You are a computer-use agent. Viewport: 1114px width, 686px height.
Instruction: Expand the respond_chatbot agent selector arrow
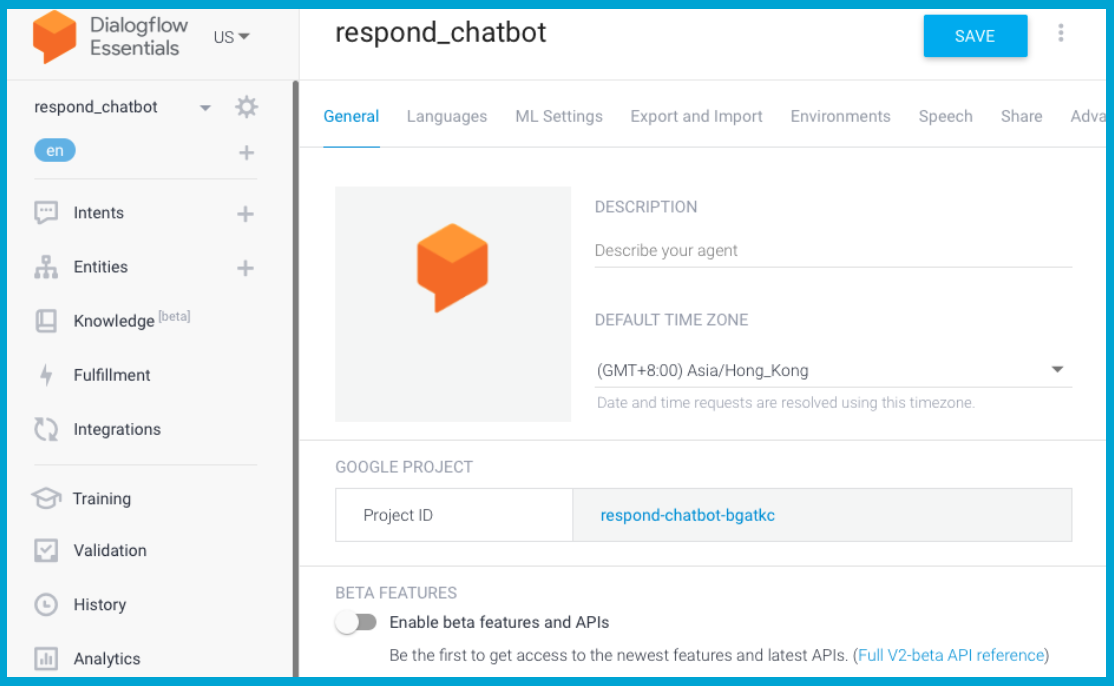coord(205,108)
